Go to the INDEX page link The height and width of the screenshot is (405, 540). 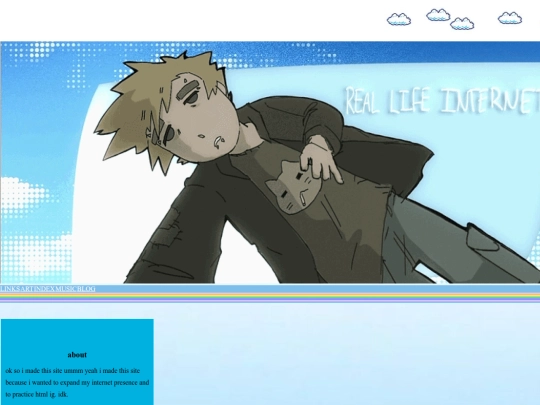point(44,289)
